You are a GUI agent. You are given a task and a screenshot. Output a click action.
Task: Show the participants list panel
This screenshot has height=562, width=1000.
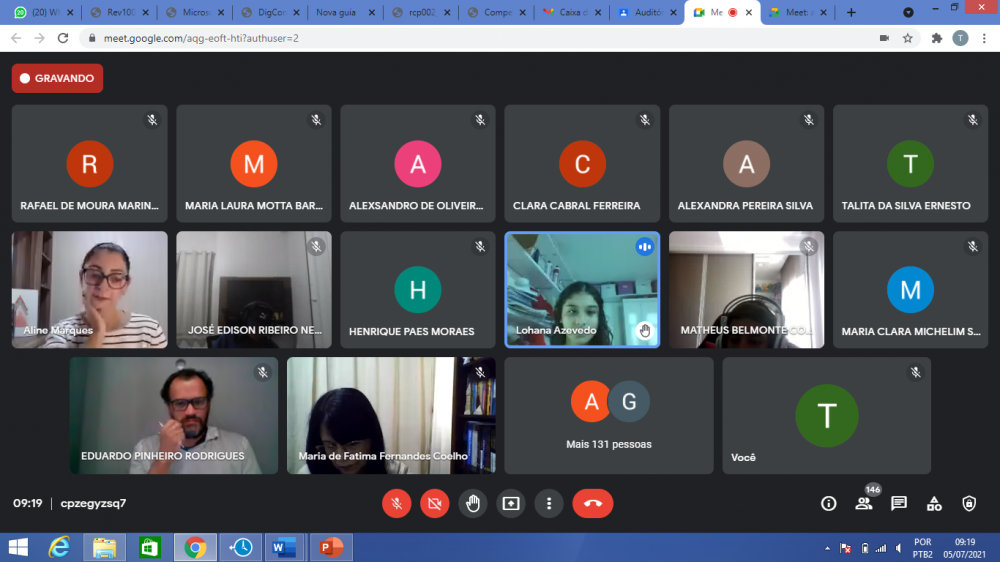click(x=864, y=504)
